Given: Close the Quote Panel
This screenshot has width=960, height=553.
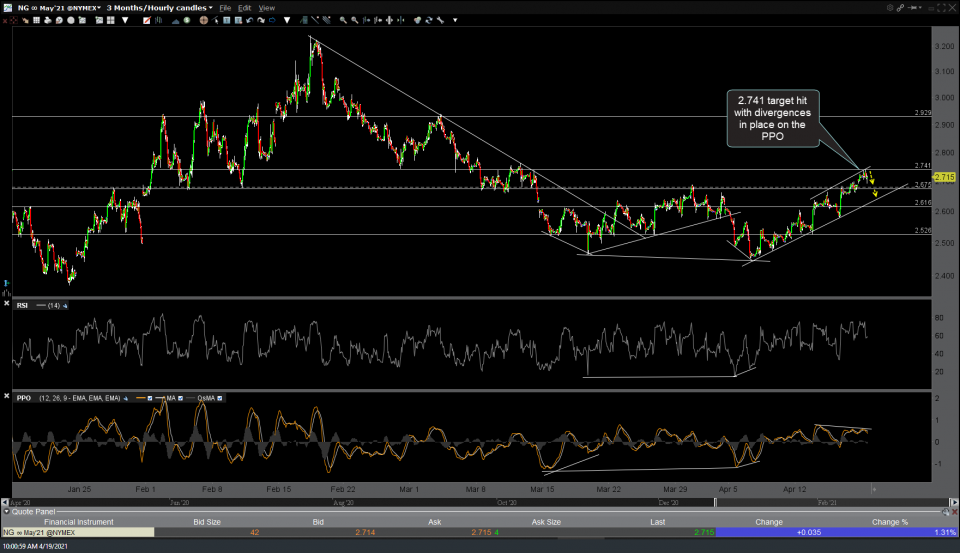Looking at the screenshot, I should point(953,512).
